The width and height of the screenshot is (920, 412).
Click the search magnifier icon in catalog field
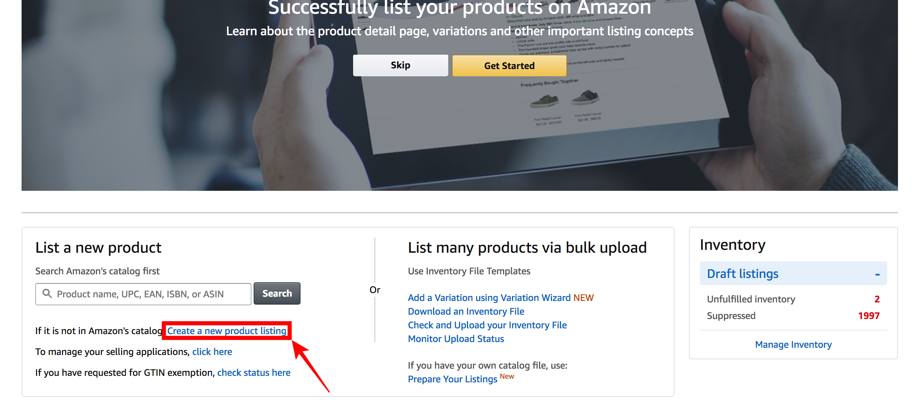click(47, 293)
